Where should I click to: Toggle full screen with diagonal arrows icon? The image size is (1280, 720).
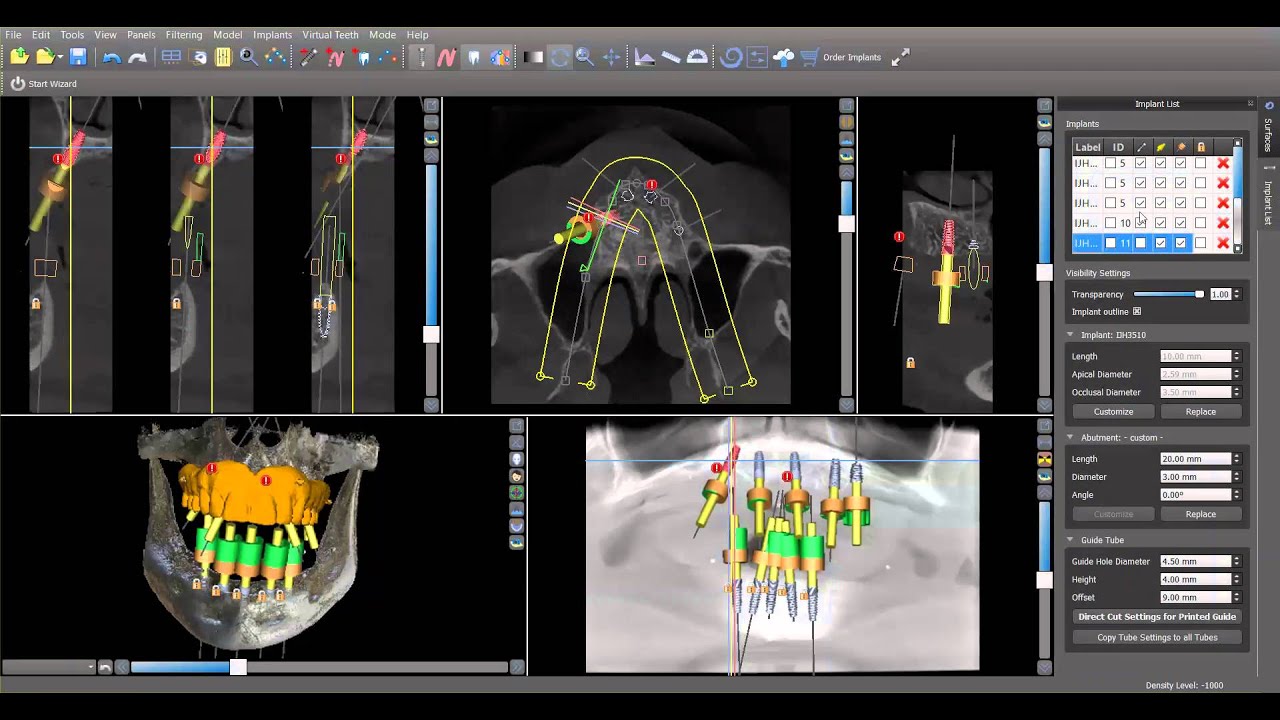click(x=900, y=57)
